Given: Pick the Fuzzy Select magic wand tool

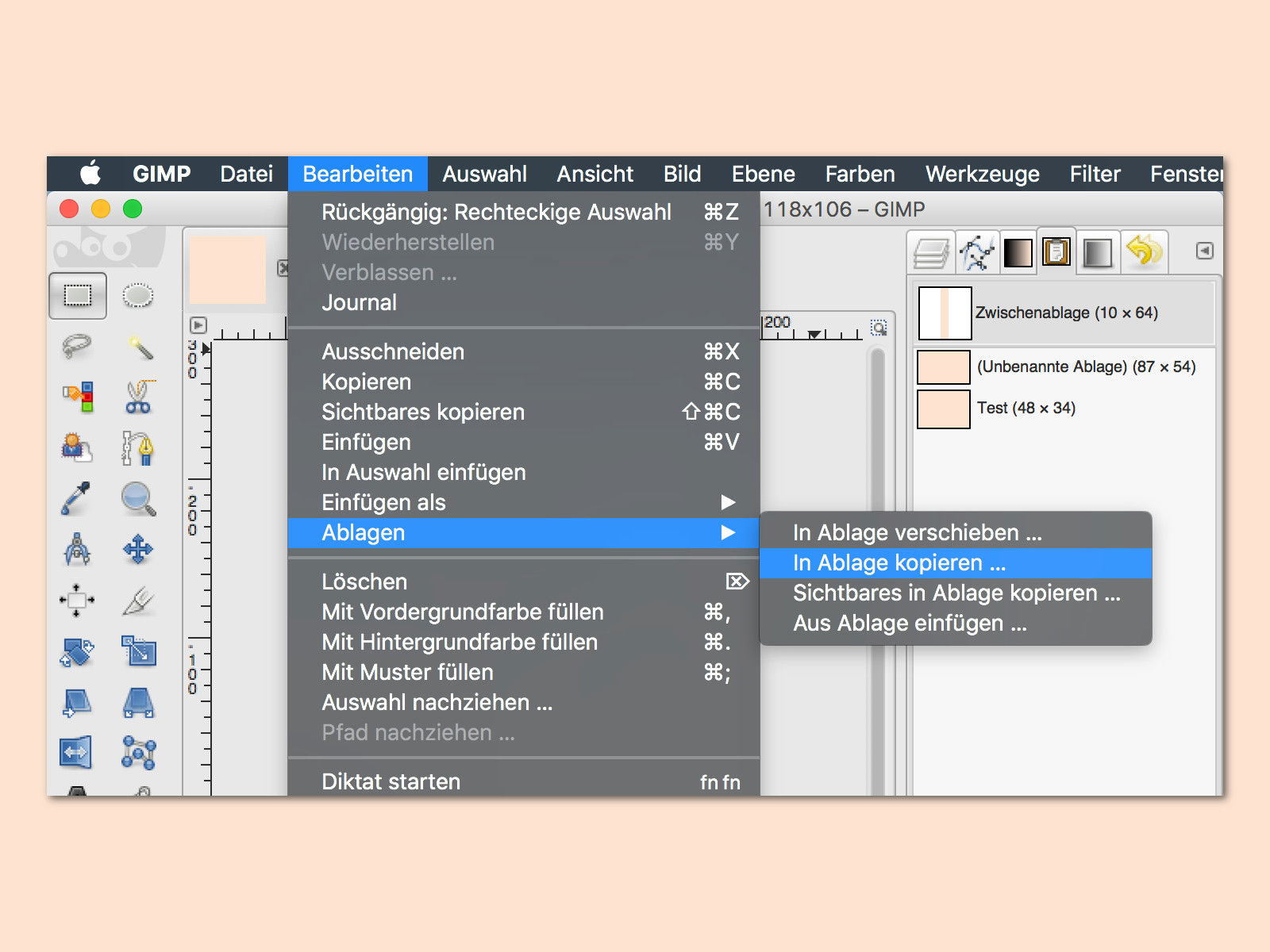Looking at the screenshot, I should coord(140,347).
